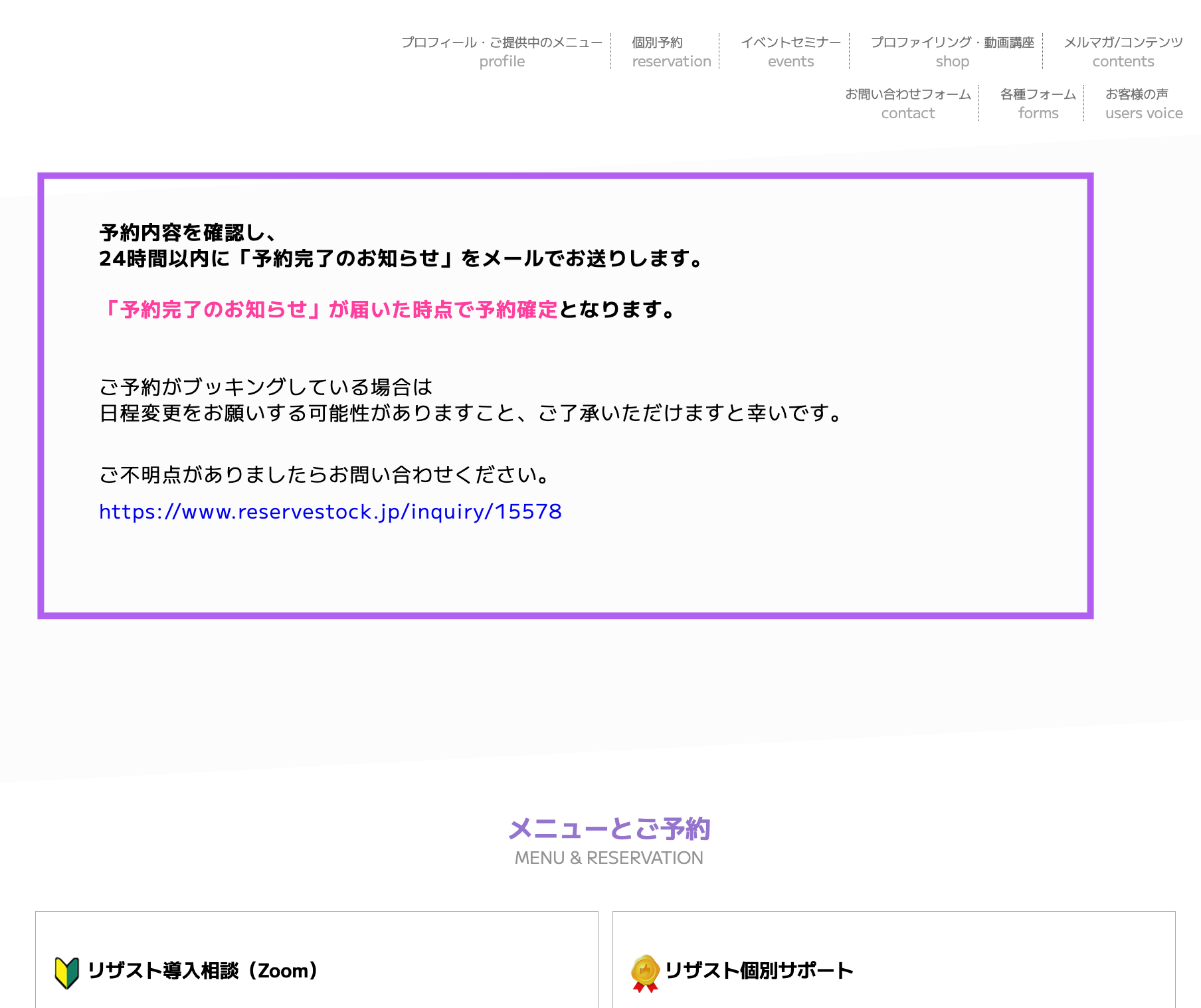1201x1008 pixels.
Task: Navigate to お問い合わせフォーム contact
Action: click(907, 104)
